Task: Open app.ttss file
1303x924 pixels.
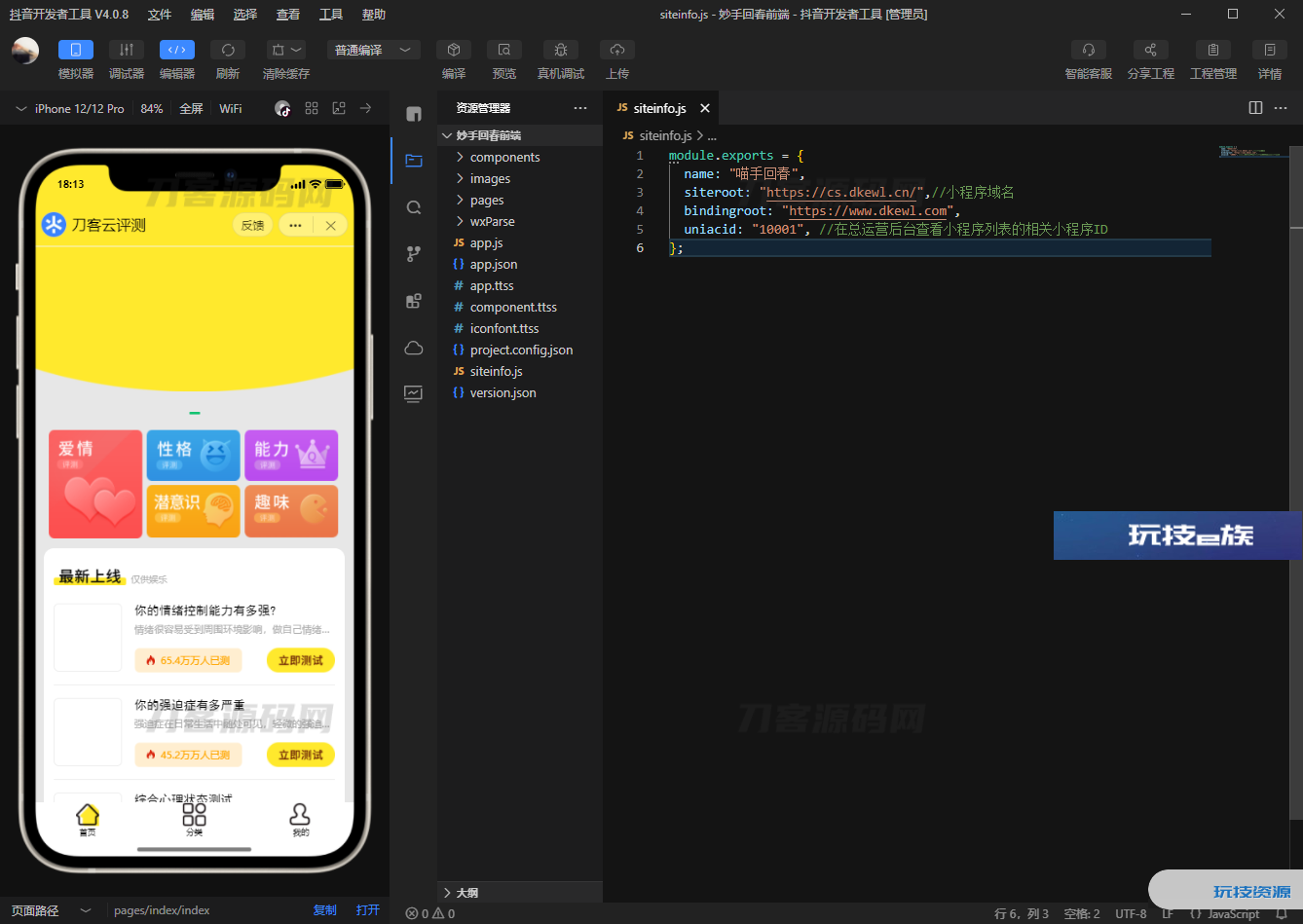Action: tap(520, 285)
